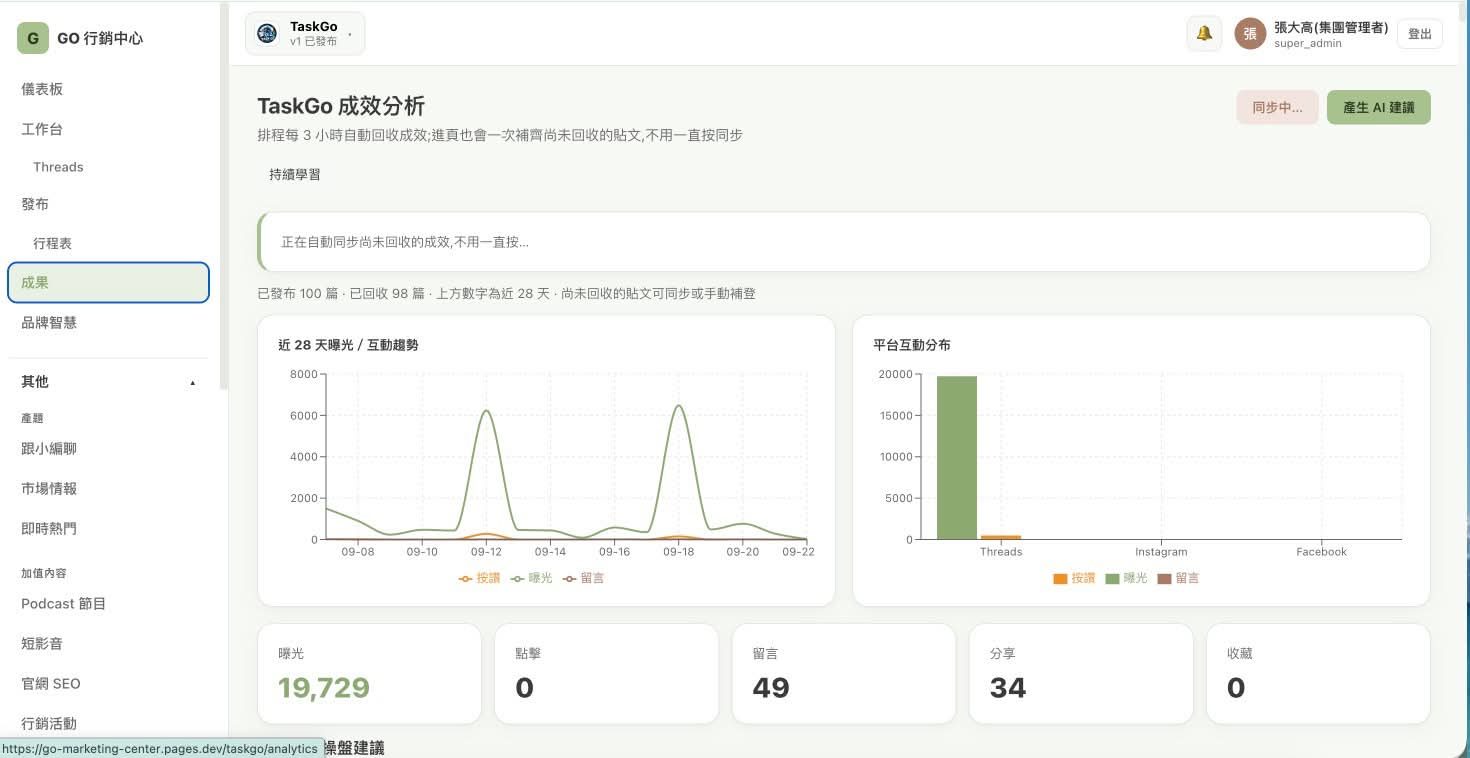Collapse the 其他 sidebar section

[x=108, y=382]
